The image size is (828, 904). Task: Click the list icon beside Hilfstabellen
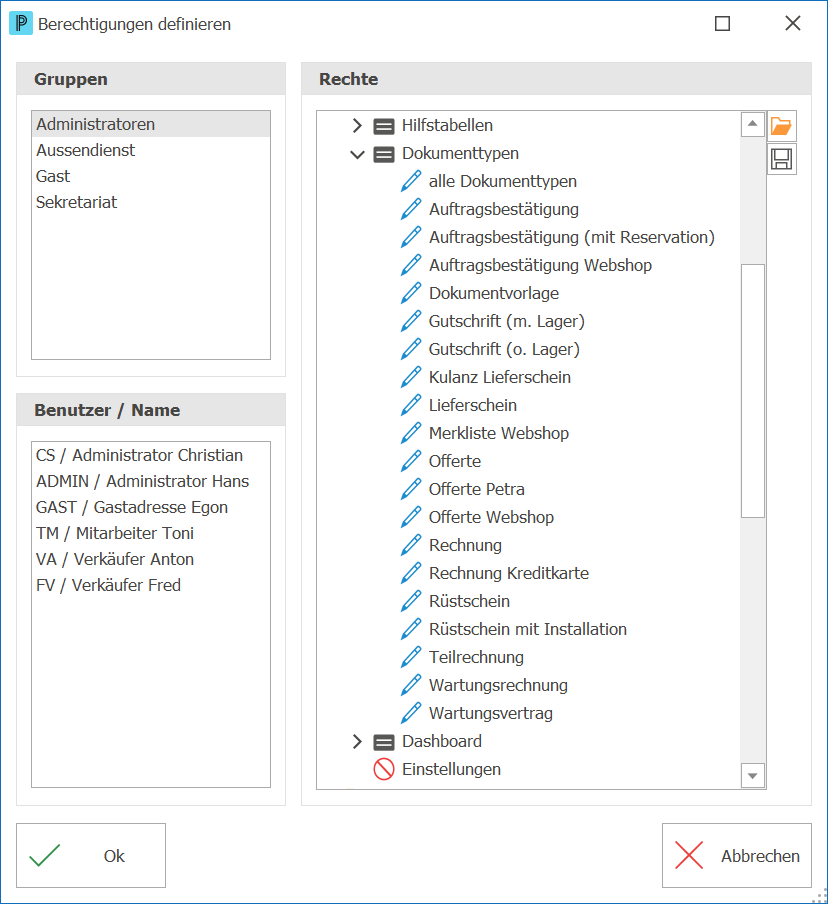[x=384, y=126]
